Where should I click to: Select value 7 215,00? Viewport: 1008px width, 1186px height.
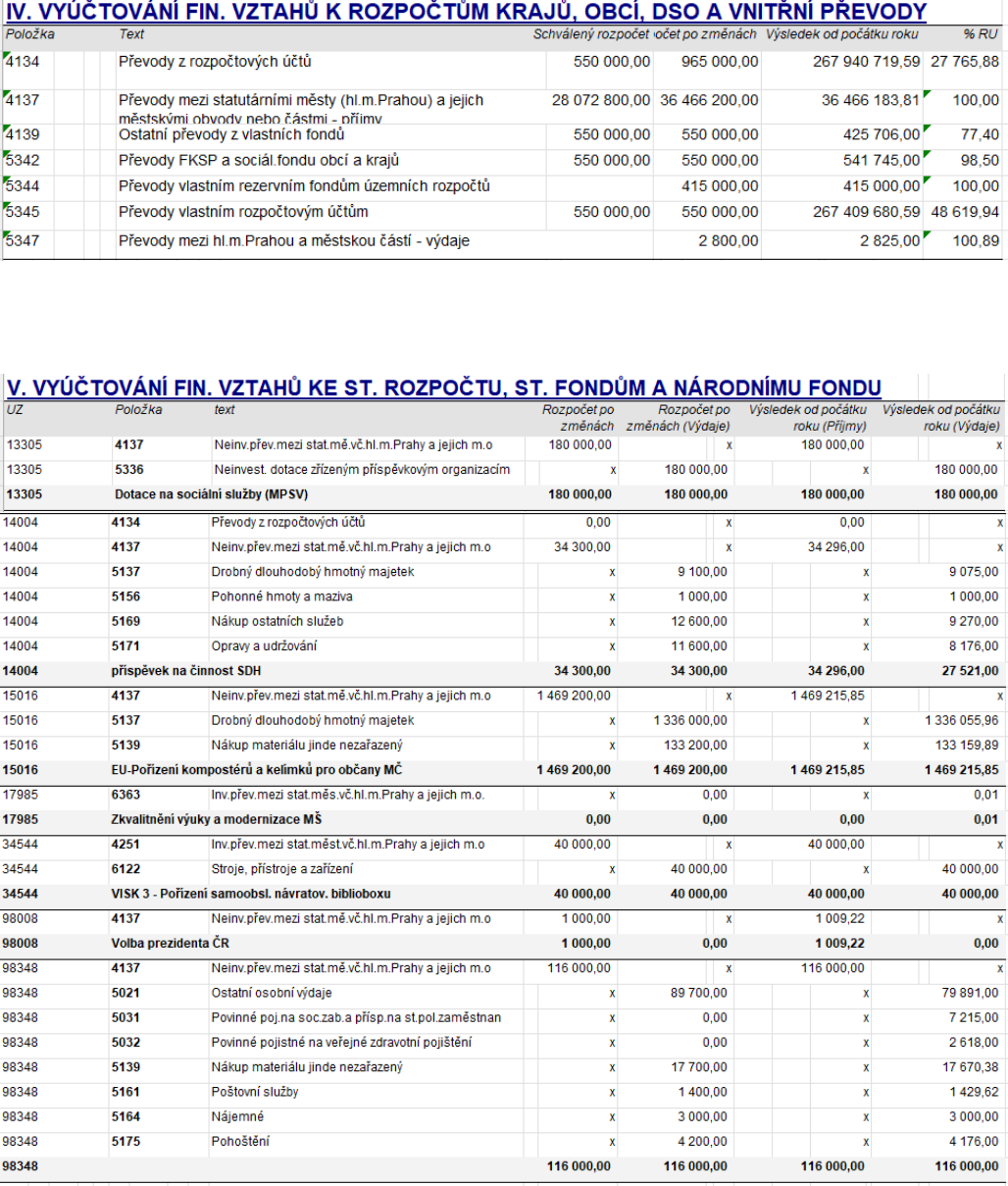(973, 1017)
